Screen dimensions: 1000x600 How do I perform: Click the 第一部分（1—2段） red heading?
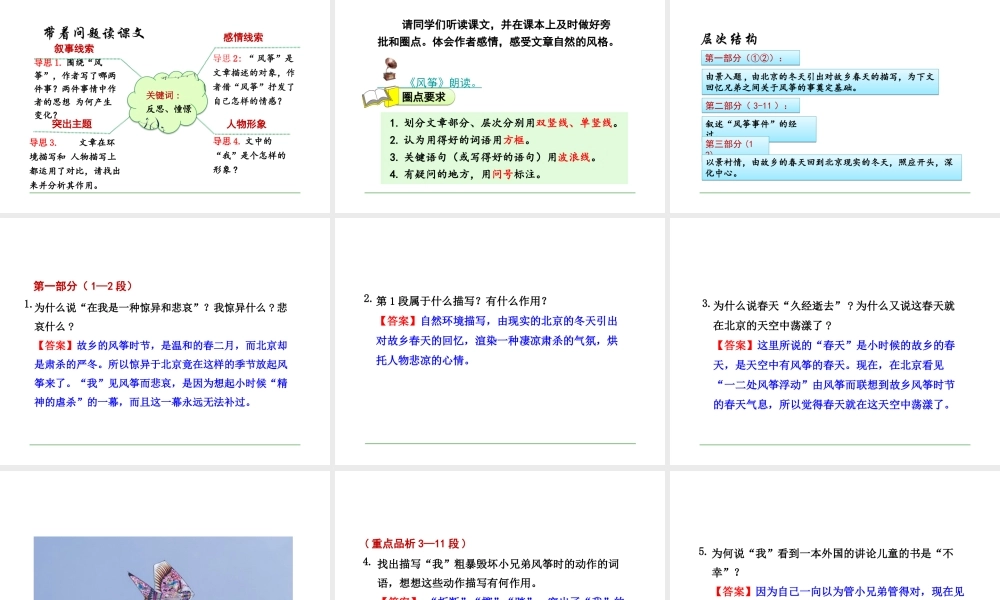point(83,286)
